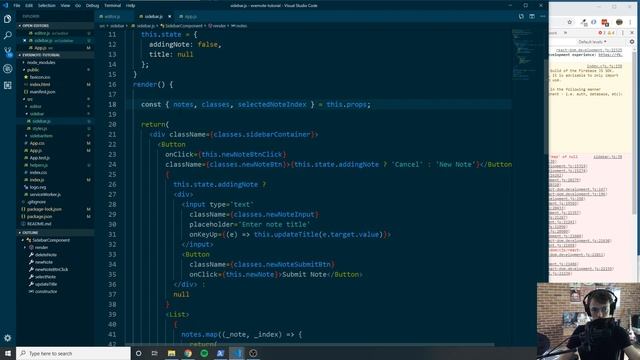Click the Windows search box
Image resolution: width=640 pixels, height=360 pixels.
73,353
